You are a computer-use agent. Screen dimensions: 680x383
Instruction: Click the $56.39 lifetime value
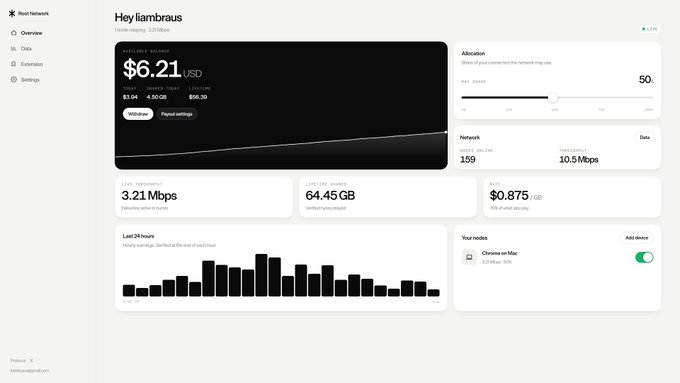click(x=198, y=97)
